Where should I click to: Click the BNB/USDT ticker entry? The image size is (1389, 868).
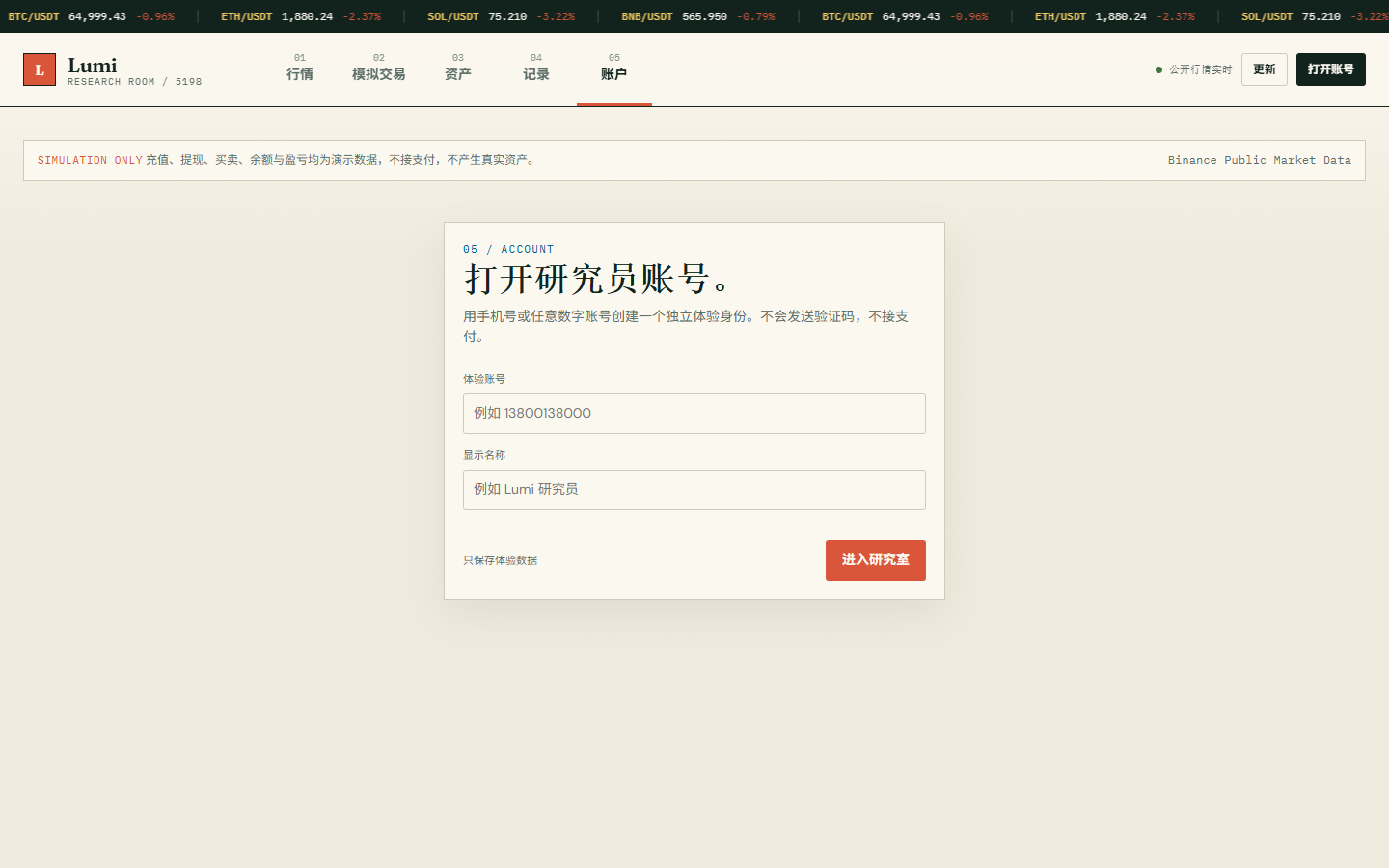click(x=698, y=16)
